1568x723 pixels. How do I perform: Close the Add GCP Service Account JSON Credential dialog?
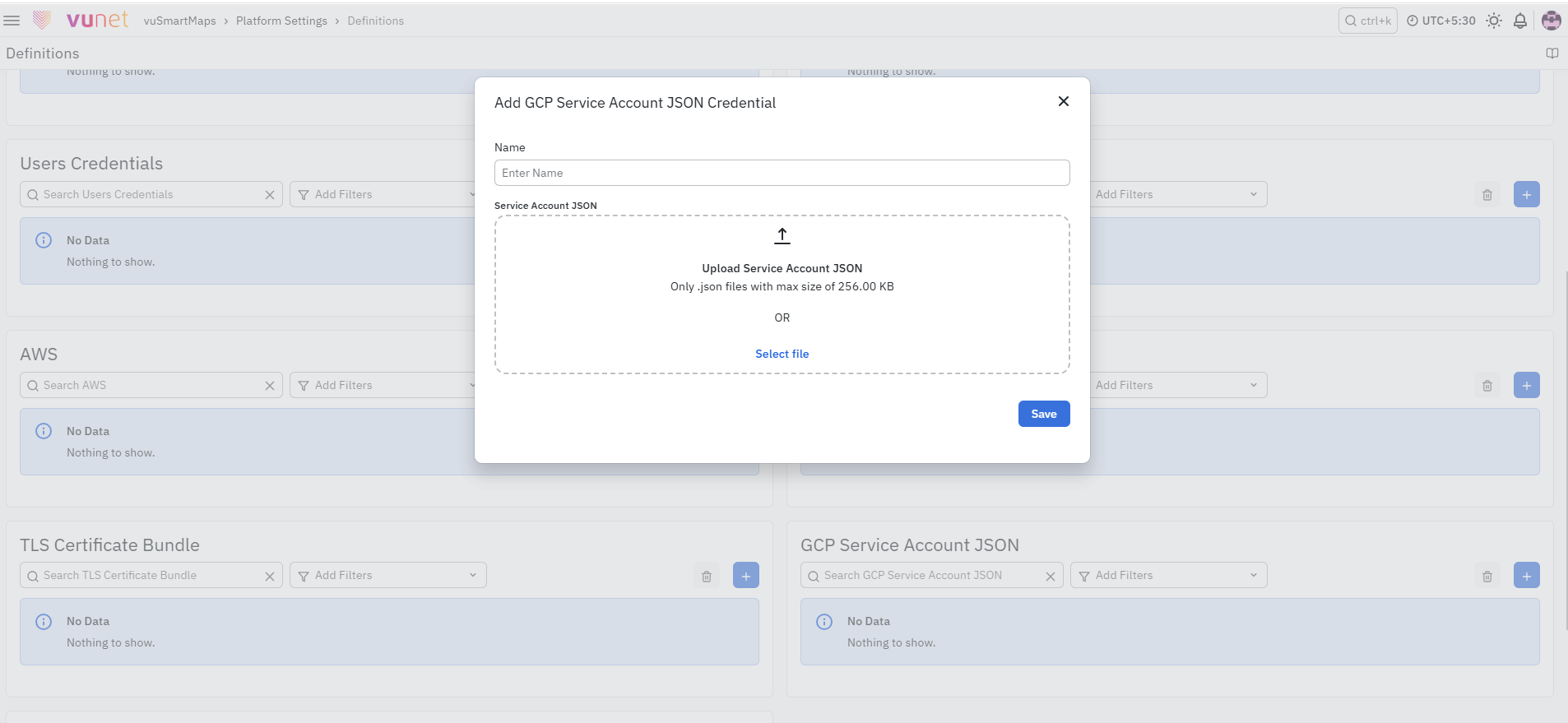click(x=1064, y=101)
